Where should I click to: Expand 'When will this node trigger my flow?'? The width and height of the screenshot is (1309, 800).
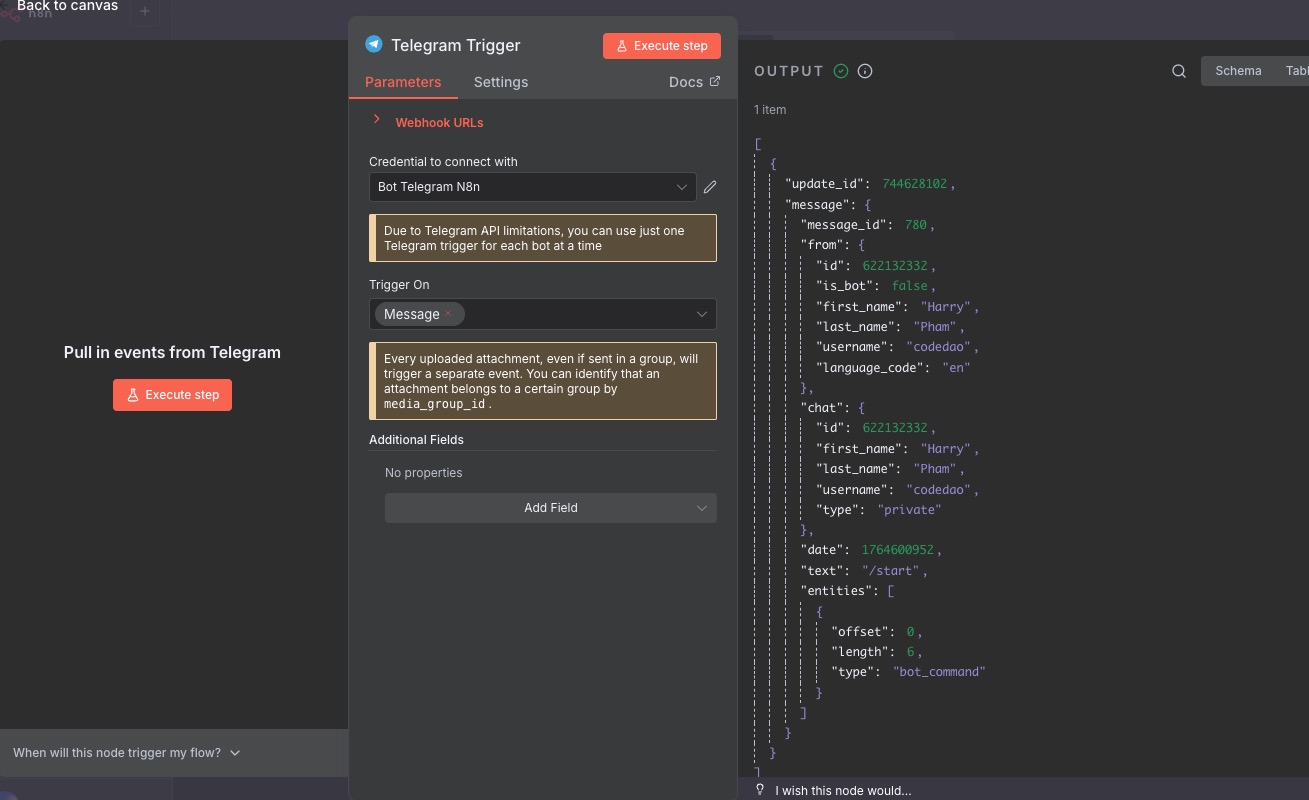coord(127,753)
